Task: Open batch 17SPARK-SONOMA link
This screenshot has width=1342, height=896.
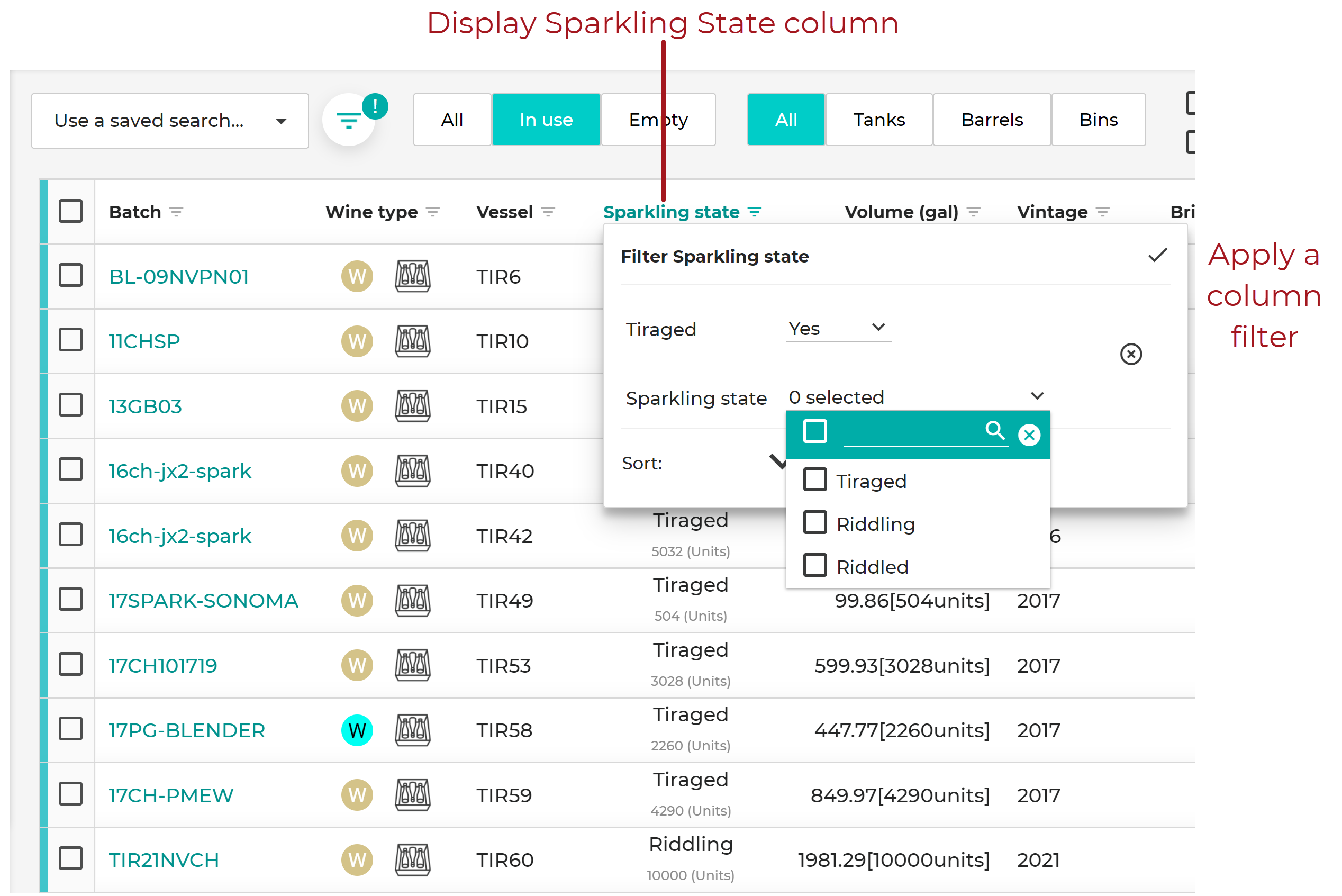Action: click(x=203, y=601)
